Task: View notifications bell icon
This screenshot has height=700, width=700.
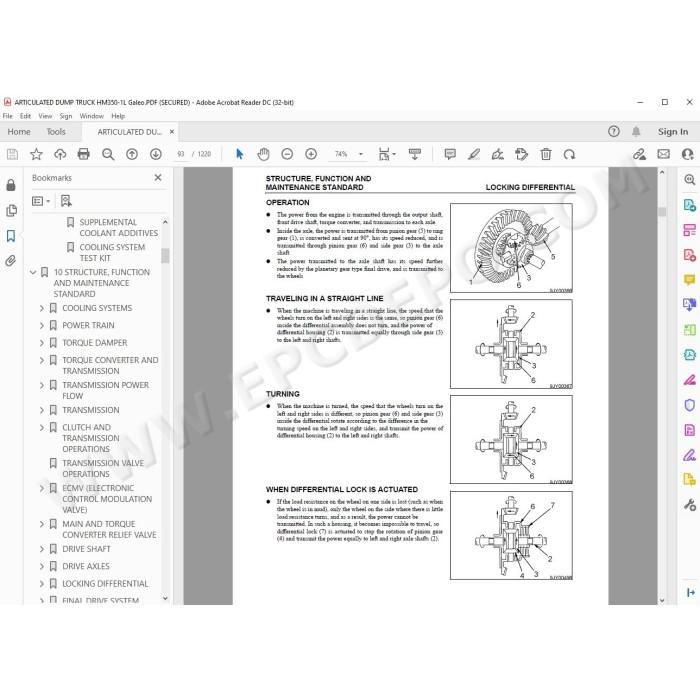Action: (x=636, y=131)
